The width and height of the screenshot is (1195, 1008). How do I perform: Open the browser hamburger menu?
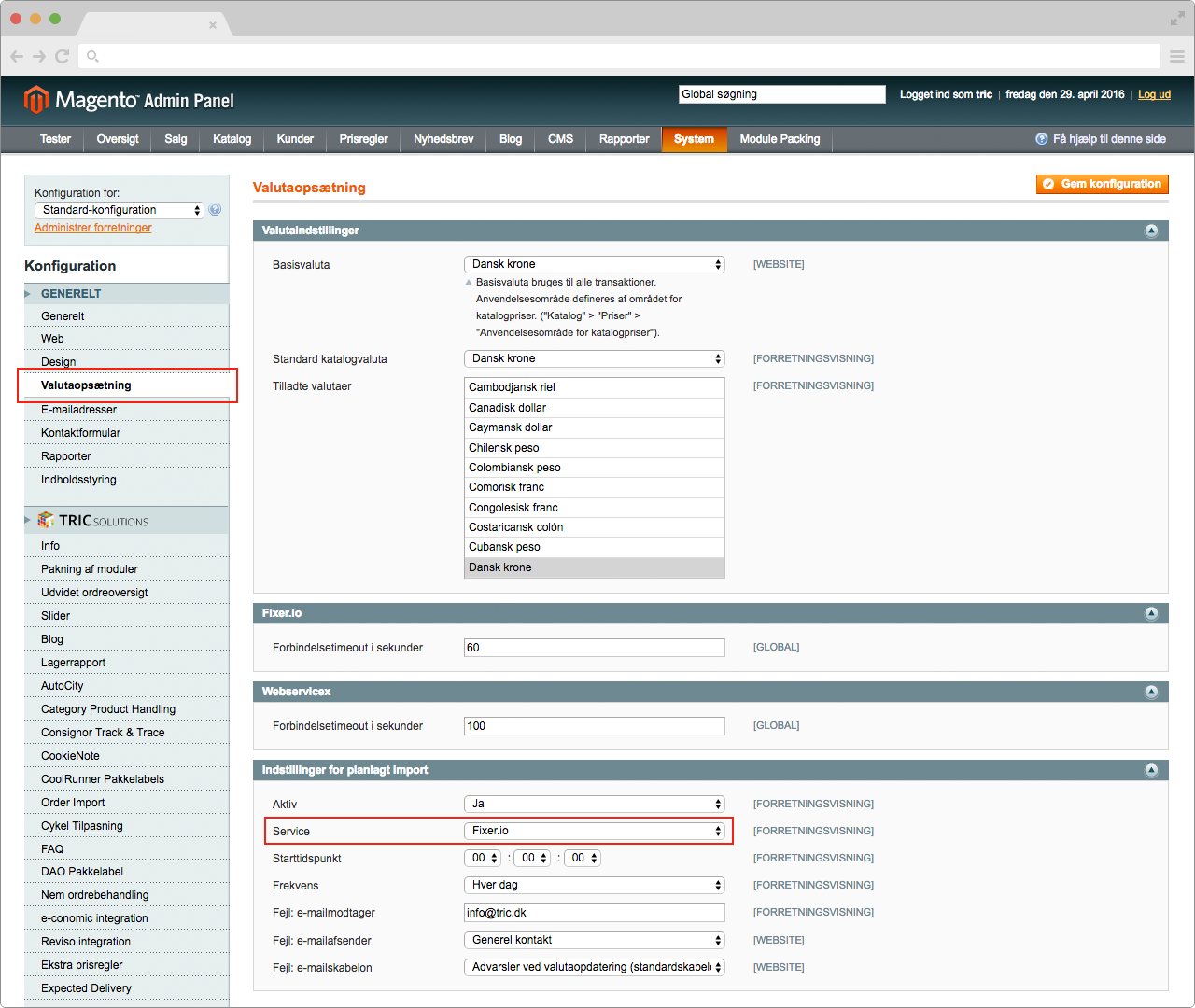[1177, 56]
